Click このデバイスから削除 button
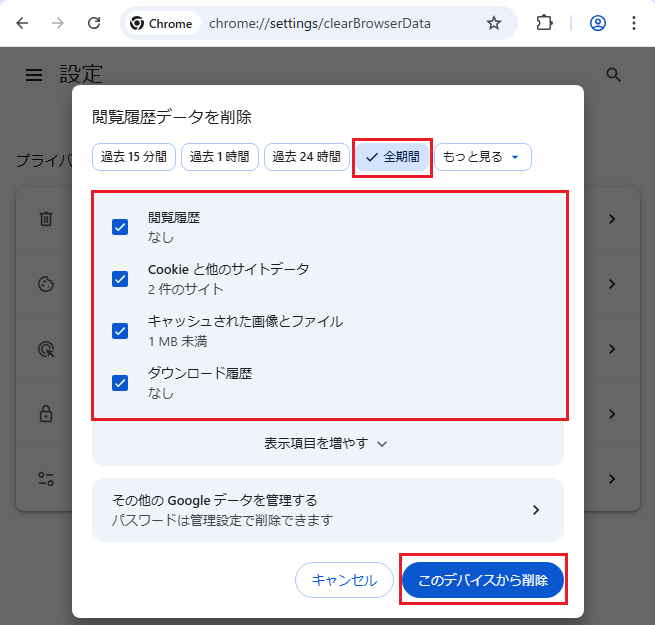Screen dimensions: 655x625 pos(483,580)
